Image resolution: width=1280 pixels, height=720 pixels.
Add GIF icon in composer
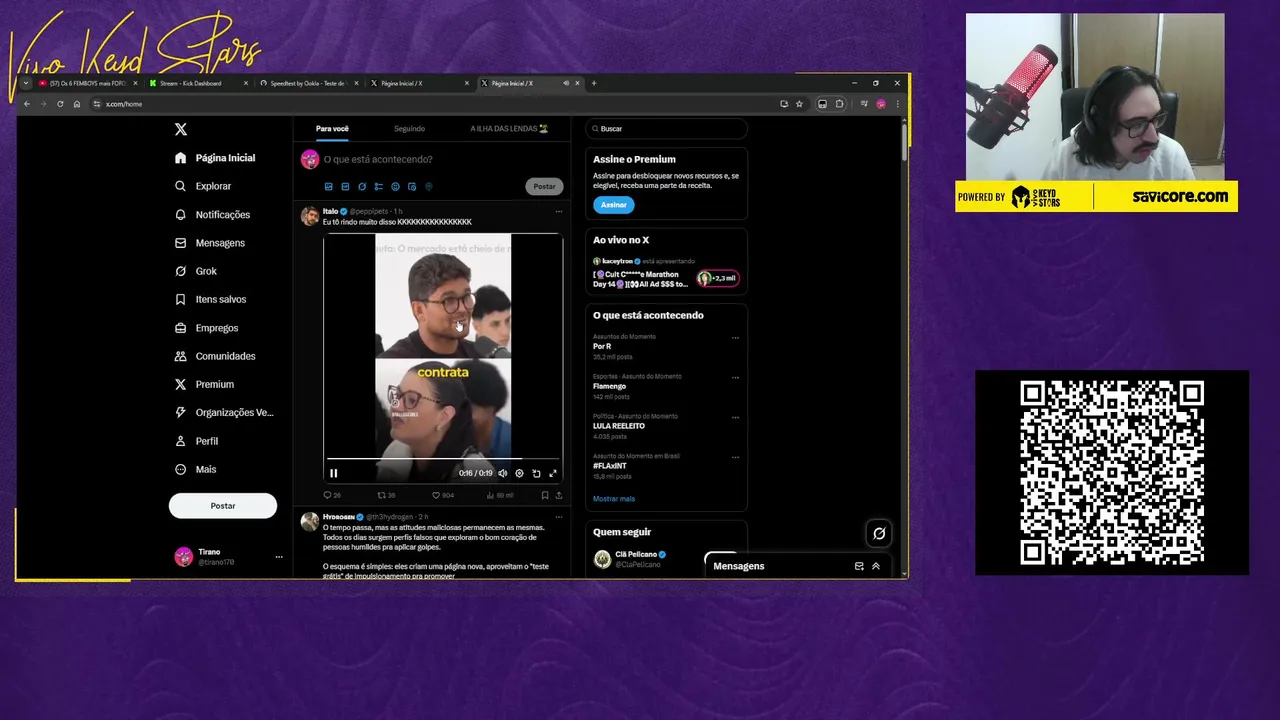click(345, 186)
